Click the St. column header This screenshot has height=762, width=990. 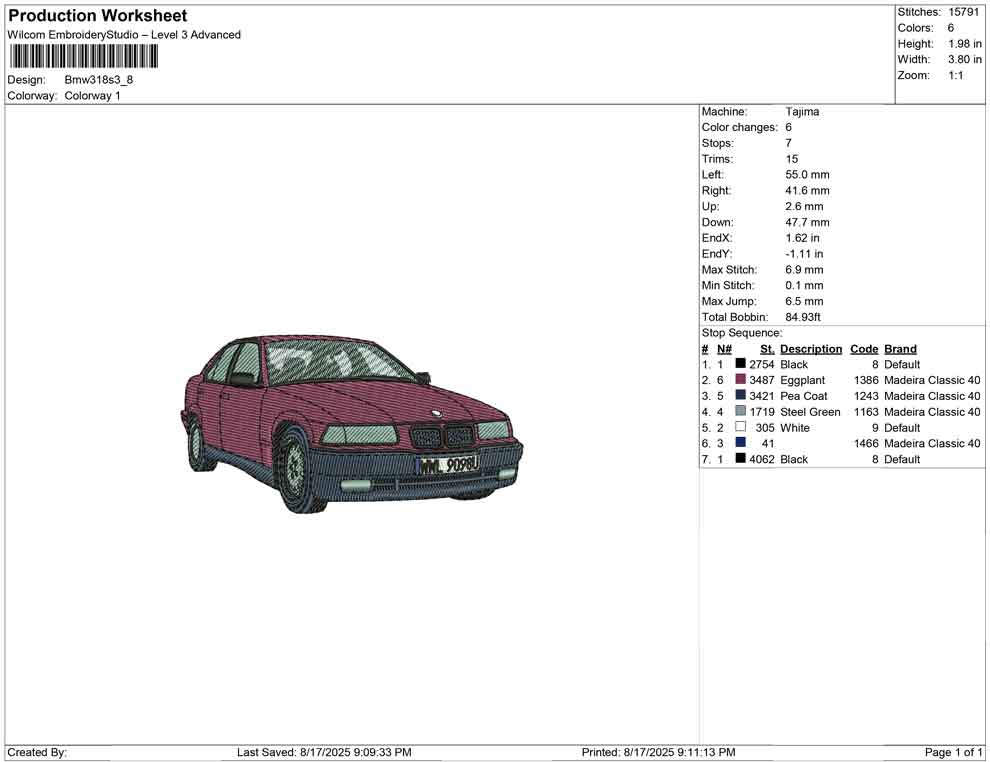point(767,349)
